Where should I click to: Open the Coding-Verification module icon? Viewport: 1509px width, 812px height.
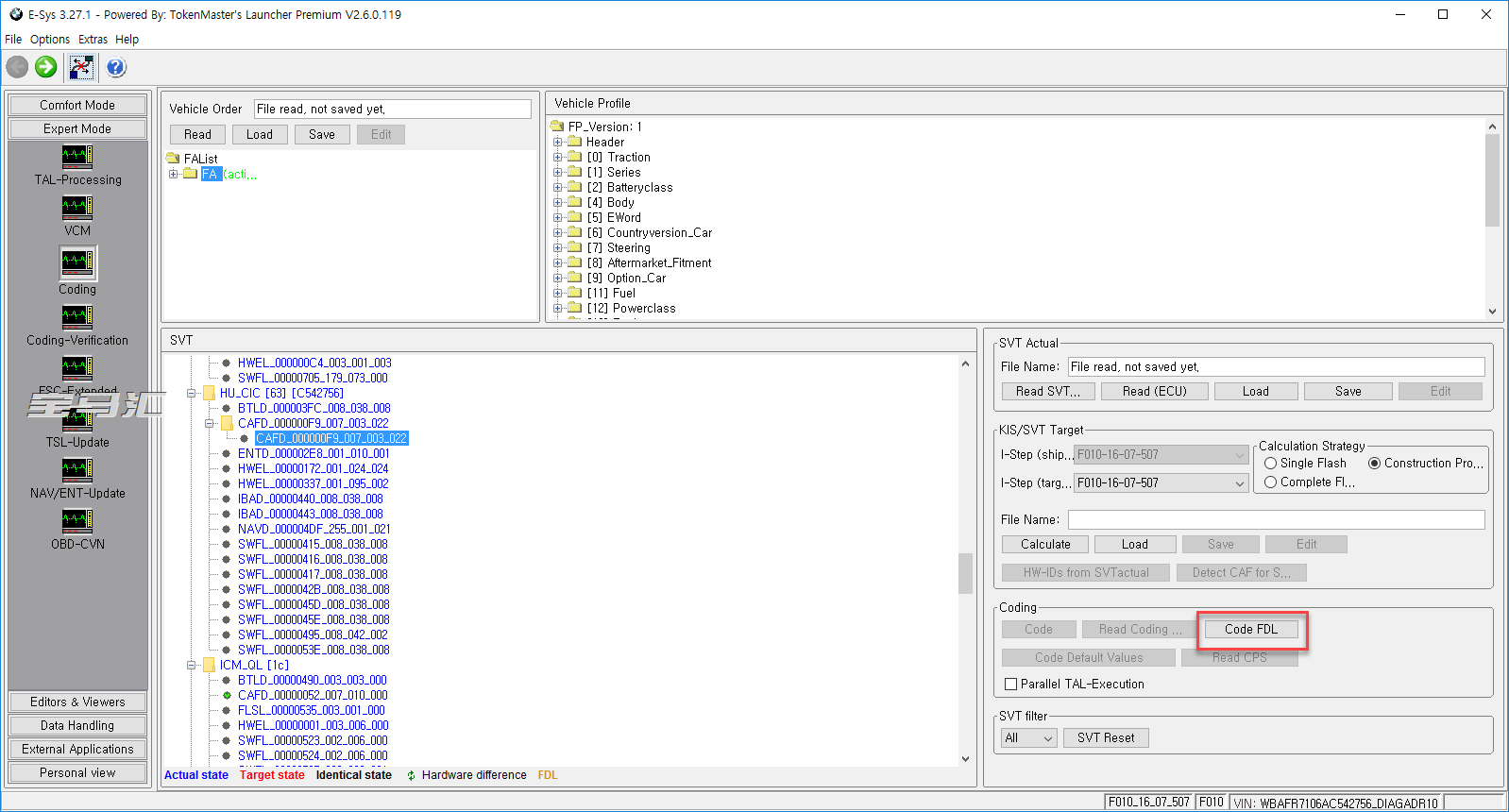click(77, 316)
